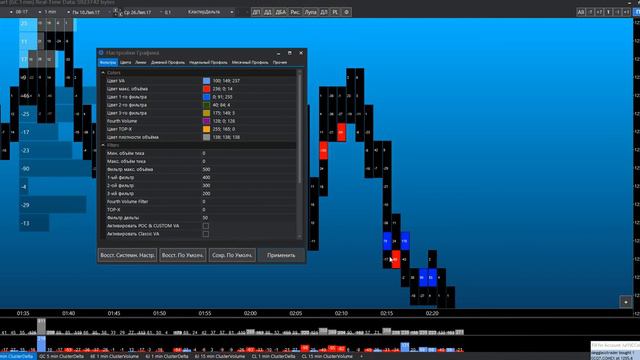Switch to the Линии tab

click(141, 62)
